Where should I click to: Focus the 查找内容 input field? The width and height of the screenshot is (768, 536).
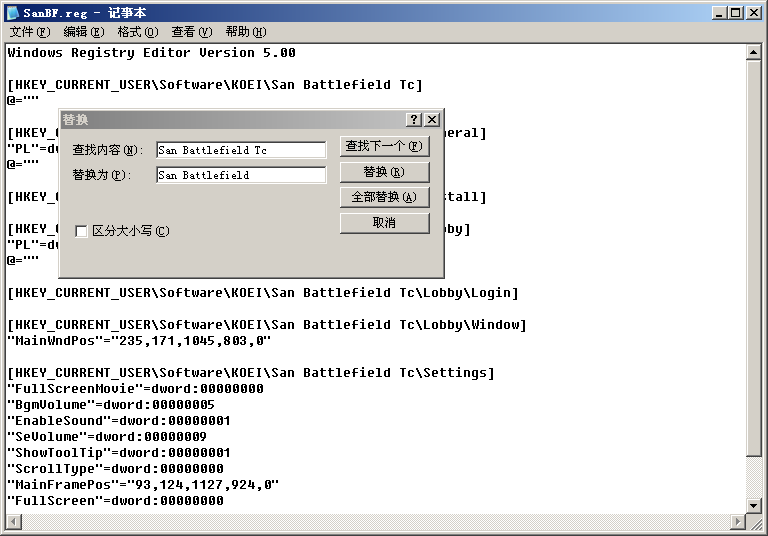click(x=241, y=150)
